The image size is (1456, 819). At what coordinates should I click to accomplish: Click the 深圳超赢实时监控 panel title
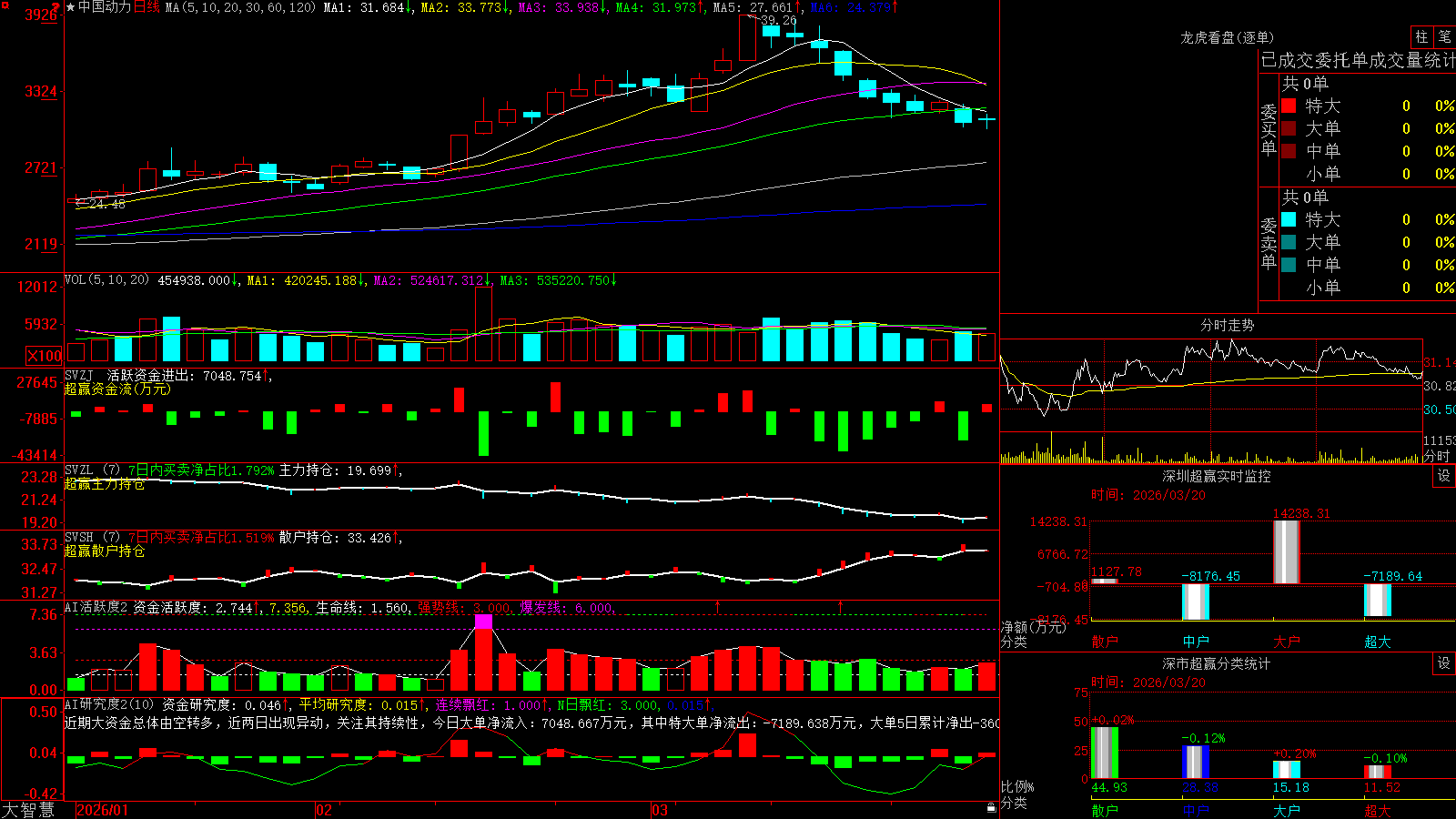(1217, 476)
